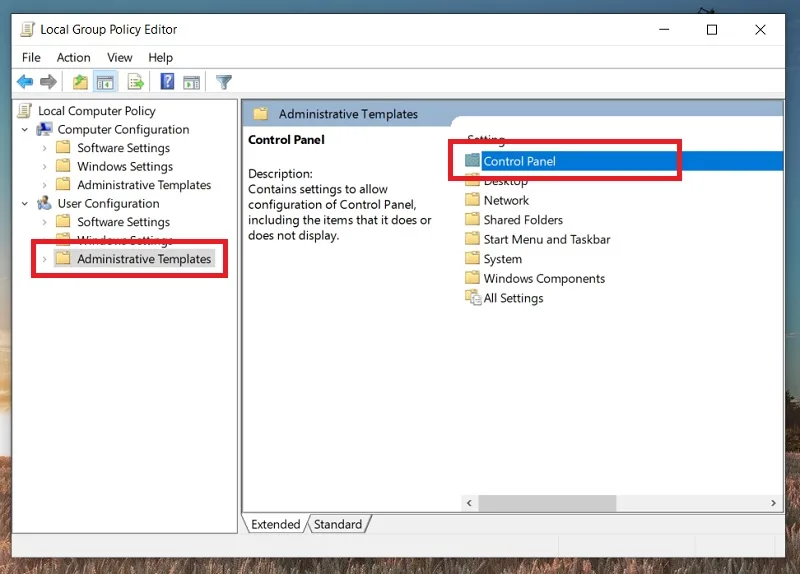The height and width of the screenshot is (574, 800).
Task: Switch to the Extended tab
Action: 276,524
